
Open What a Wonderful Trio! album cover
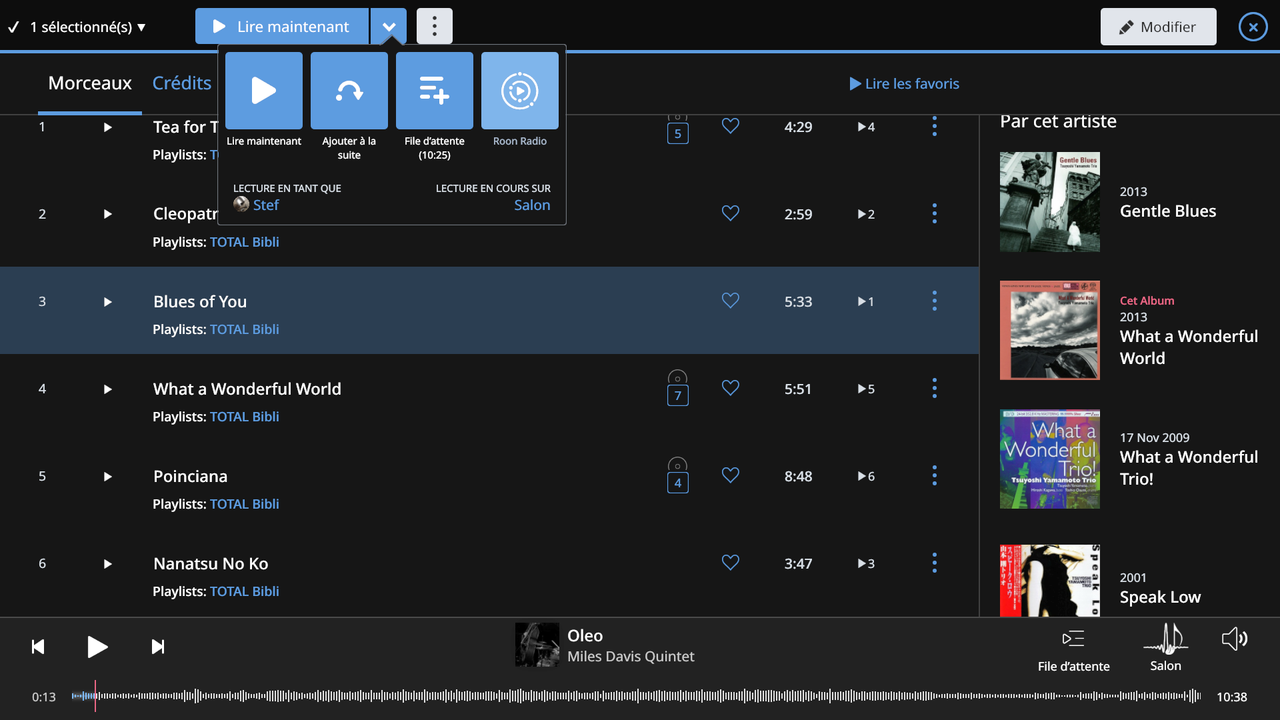[x=1050, y=458]
